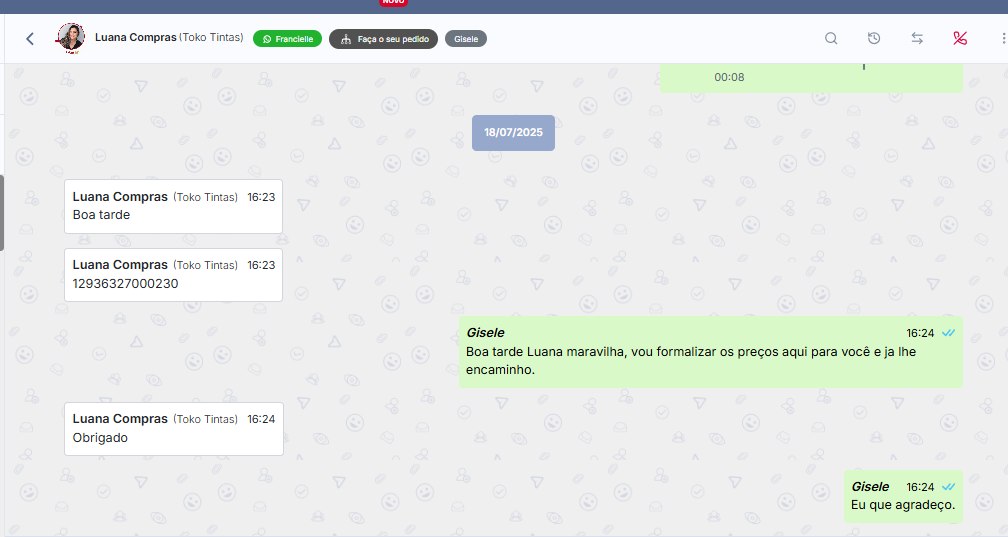Select the message with number 12936327000230
Image resolution: width=1008 pixels, height=537 pixels.
tap(173, 275)
